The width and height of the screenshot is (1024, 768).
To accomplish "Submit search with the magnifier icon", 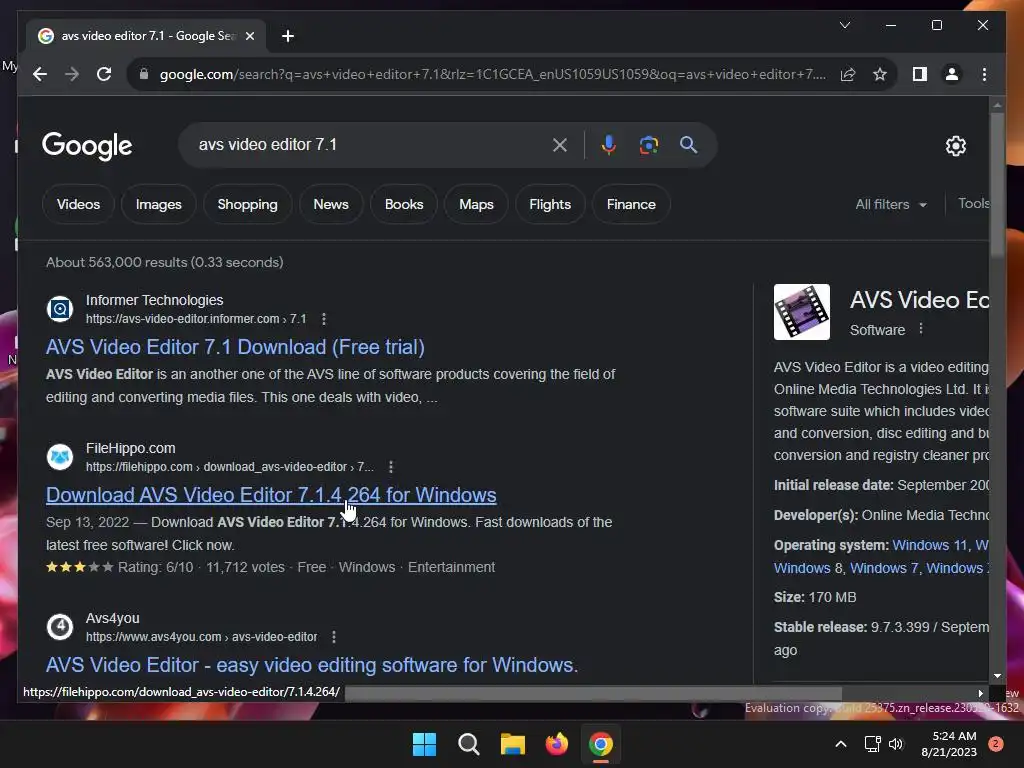I will tap(688, 145).
